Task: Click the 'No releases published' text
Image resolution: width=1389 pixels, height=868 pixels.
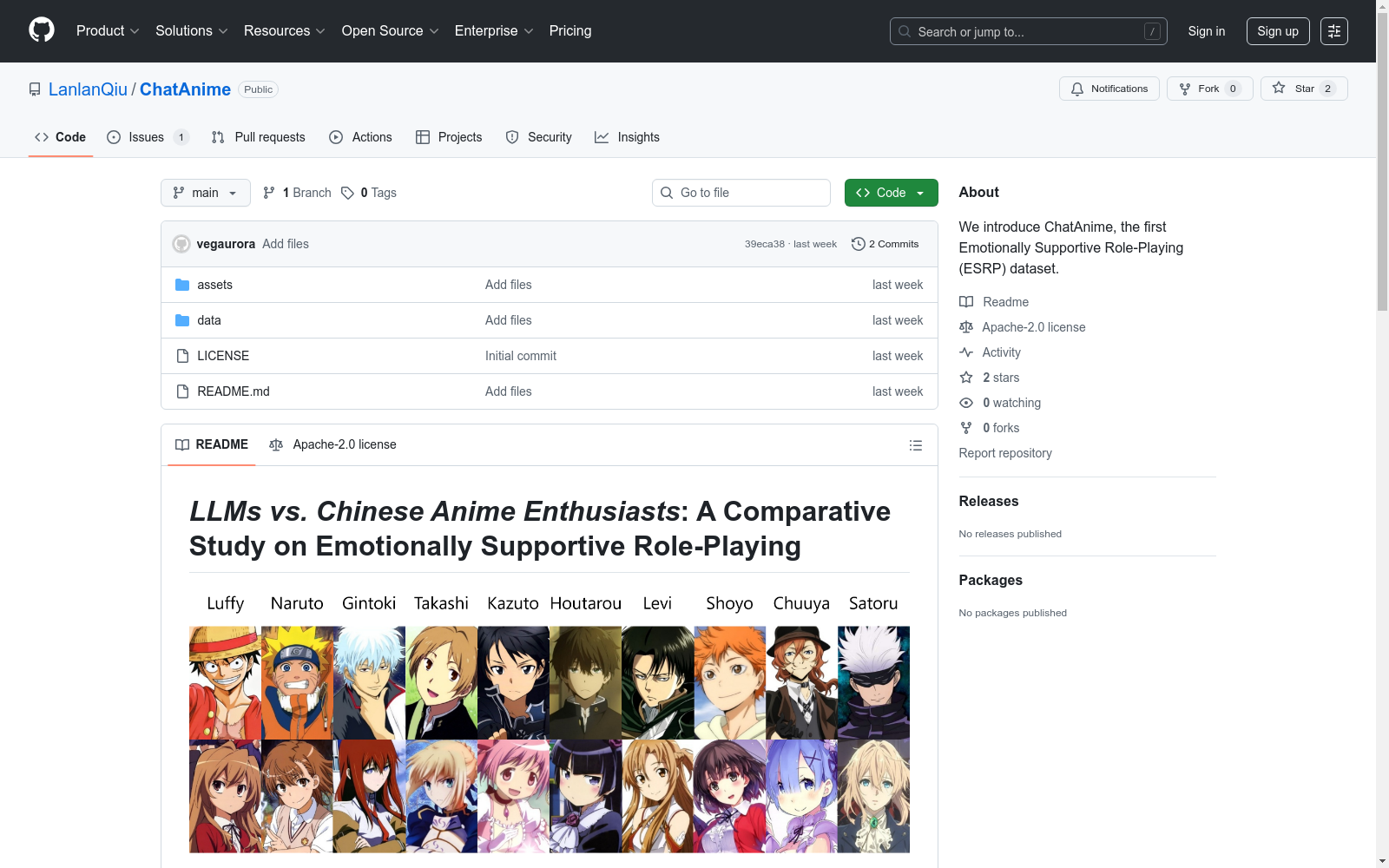Action: pos(1010,534)
